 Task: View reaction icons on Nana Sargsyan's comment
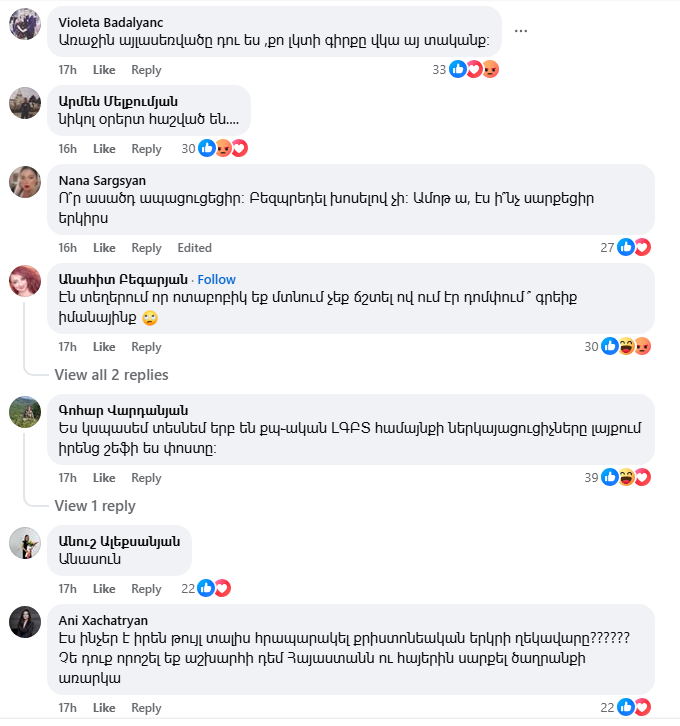coord(634,247)
